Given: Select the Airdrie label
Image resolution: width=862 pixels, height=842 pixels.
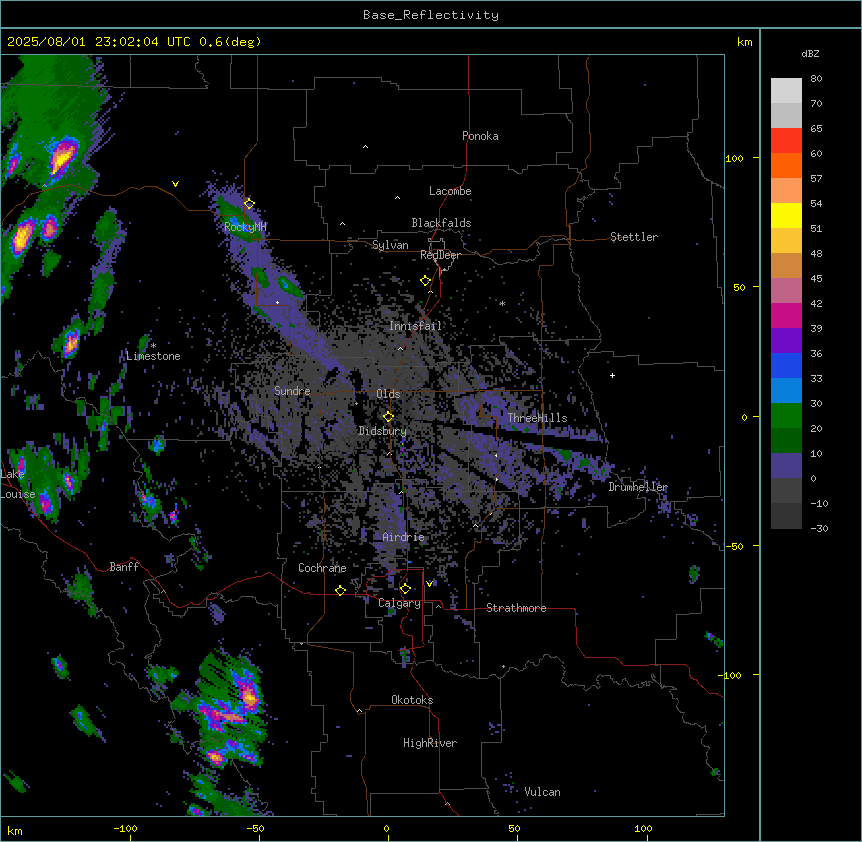Looking at the screenshot, I should point(404,537).
